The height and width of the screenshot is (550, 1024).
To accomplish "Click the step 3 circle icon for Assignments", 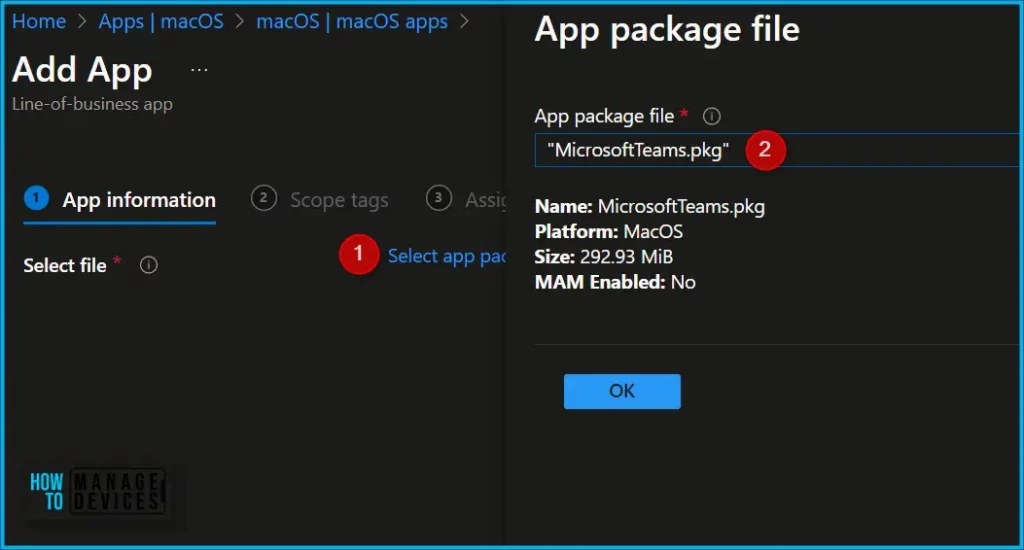I will pos(439,198).
